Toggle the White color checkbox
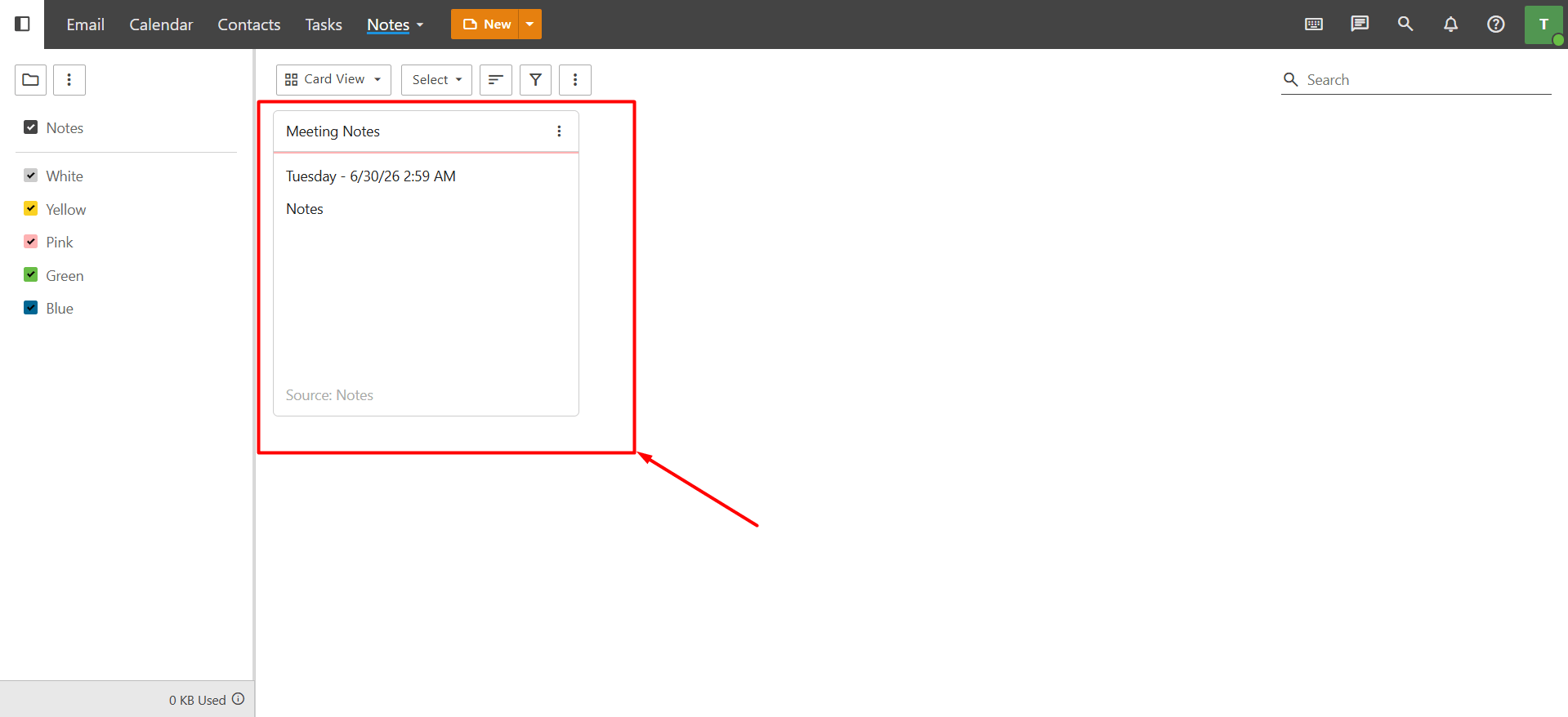The image size is (1568, 717). pyautogui.click(x=31, y=176)
